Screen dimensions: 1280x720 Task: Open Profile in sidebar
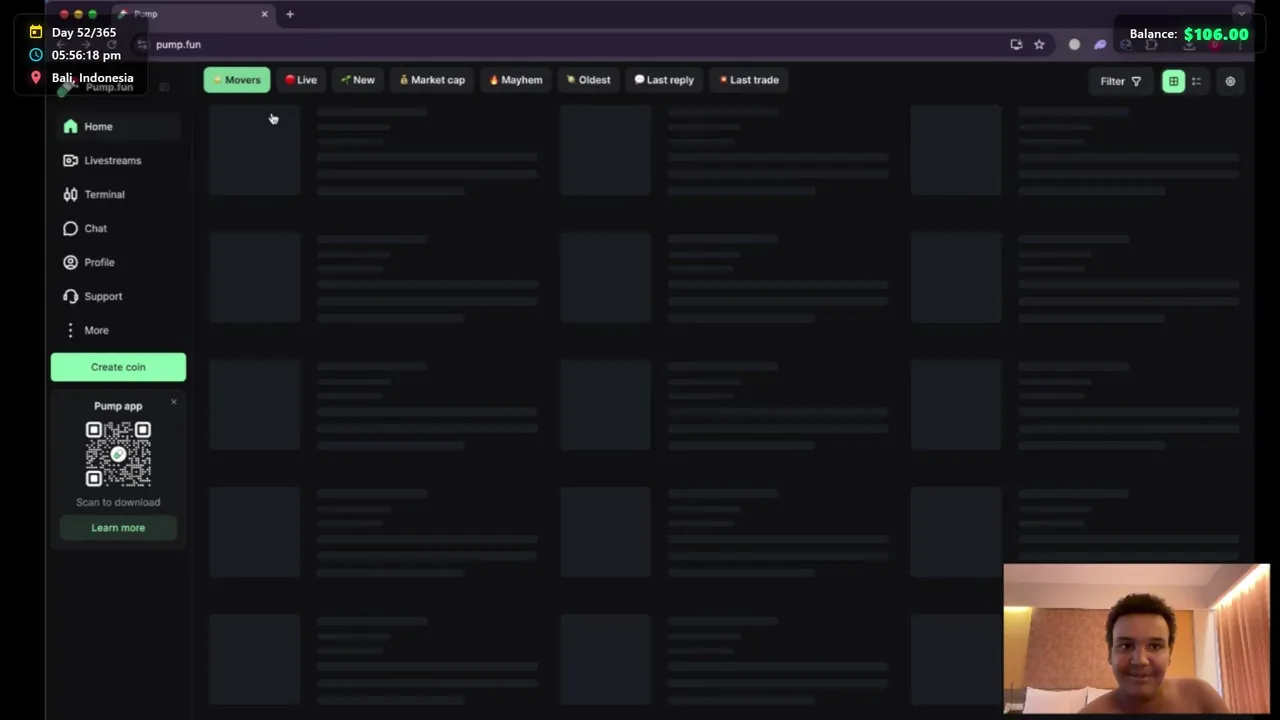[x=115, y=262]
